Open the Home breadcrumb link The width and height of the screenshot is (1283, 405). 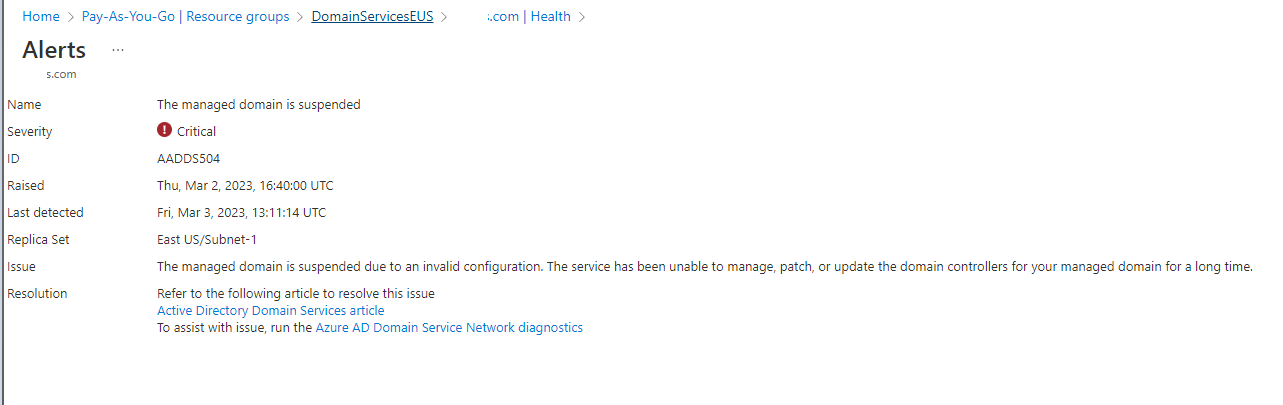click(x=40, y=17)
